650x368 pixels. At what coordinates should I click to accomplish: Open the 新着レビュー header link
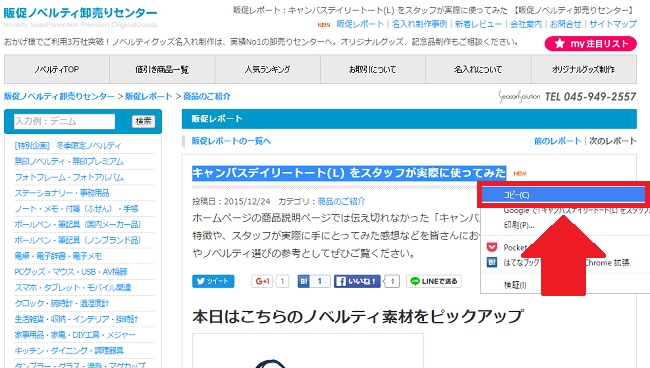478,24
